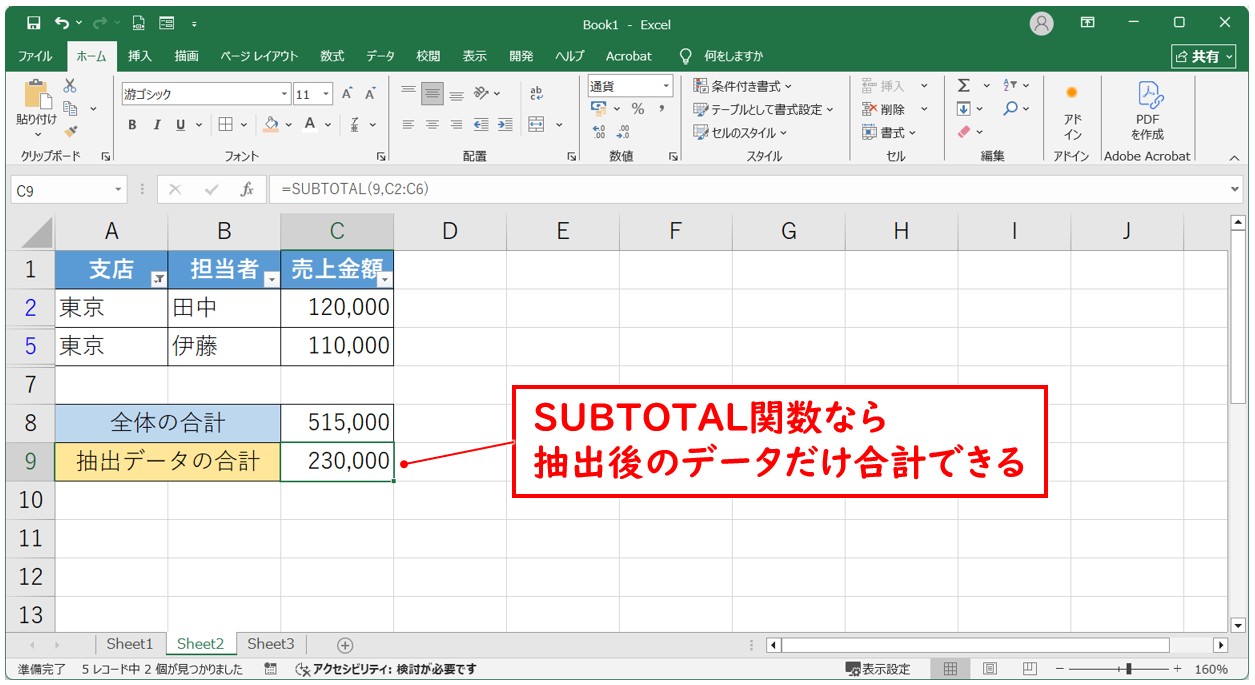
Task: Add a new sheet with plus icon
Action: (x=345, y=645)
